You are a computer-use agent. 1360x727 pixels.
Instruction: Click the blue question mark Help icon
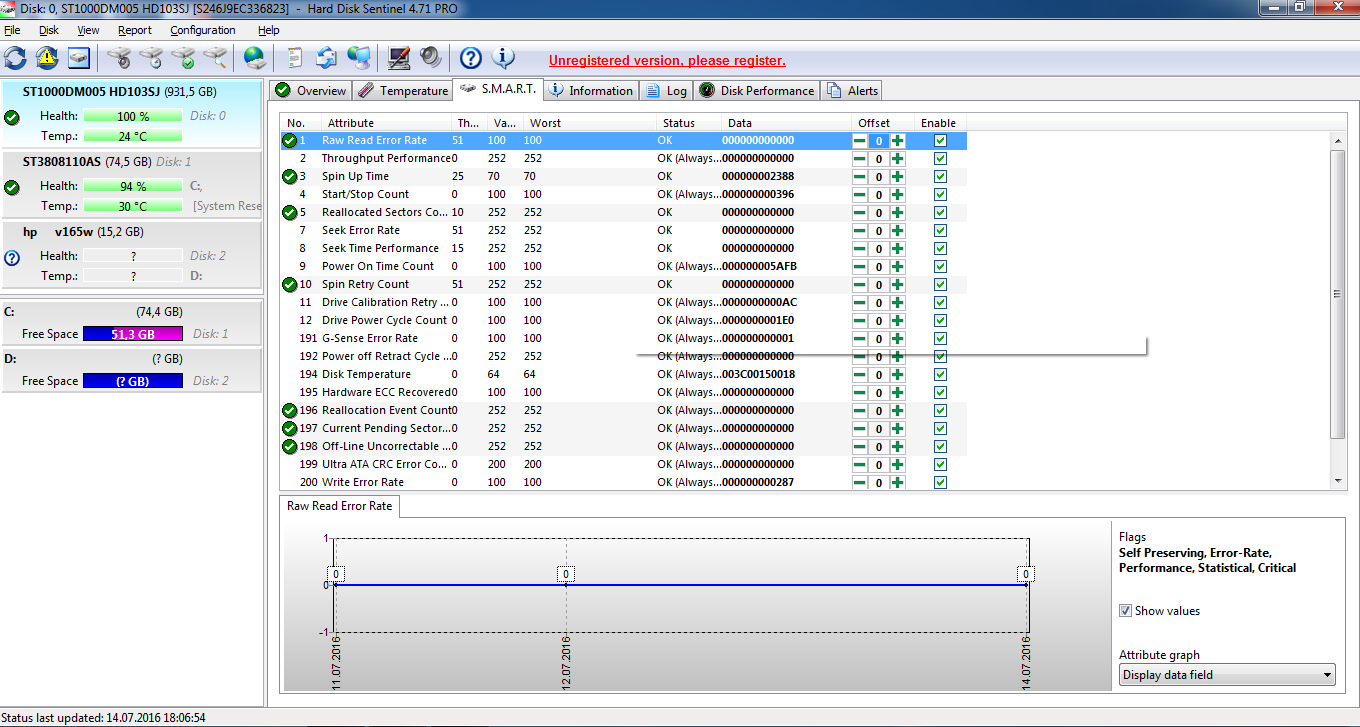coord(470,58)
